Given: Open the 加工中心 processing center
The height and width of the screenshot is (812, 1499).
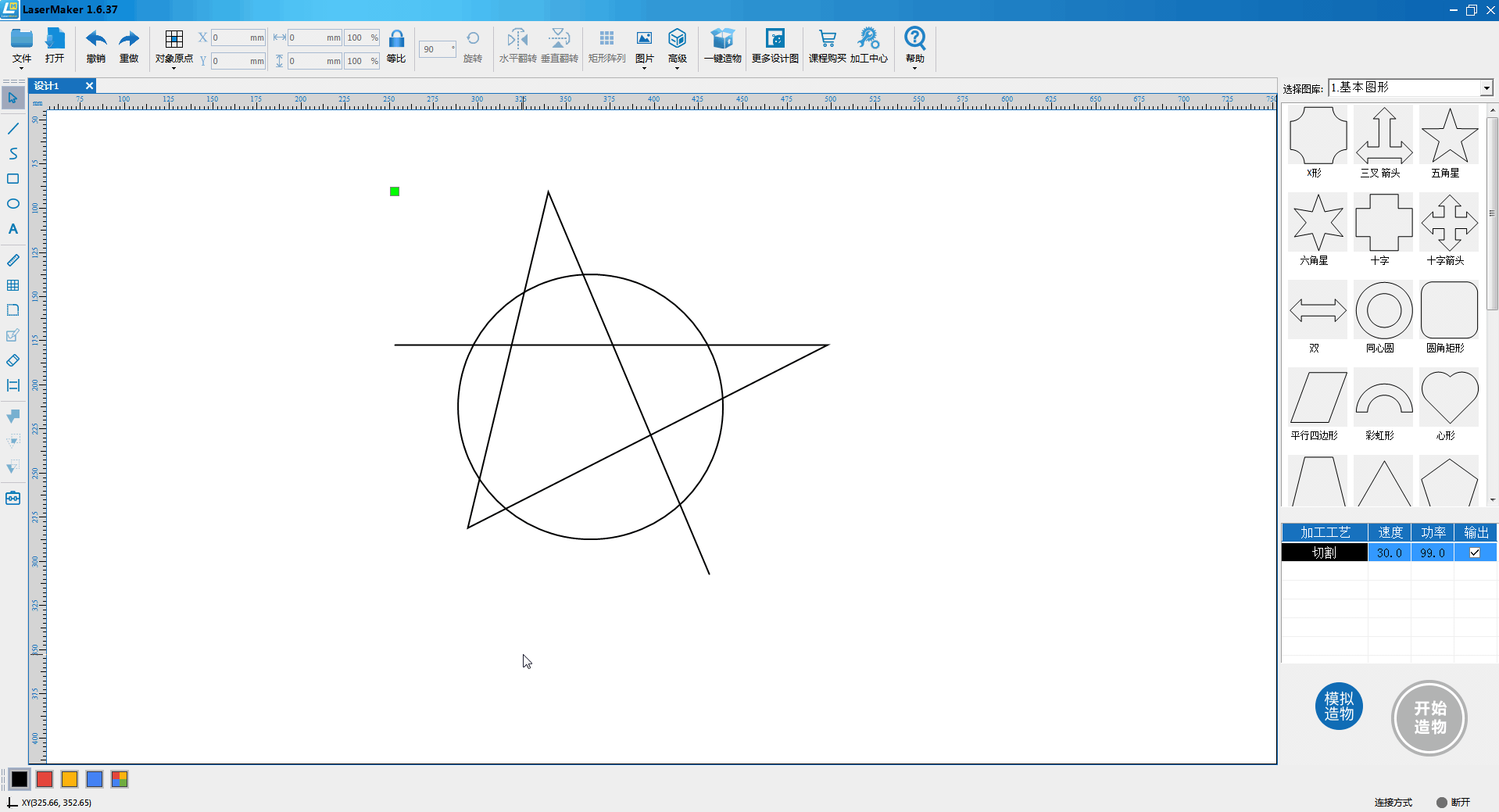Looking at the screenshot, I should click(x=868, y=38).
